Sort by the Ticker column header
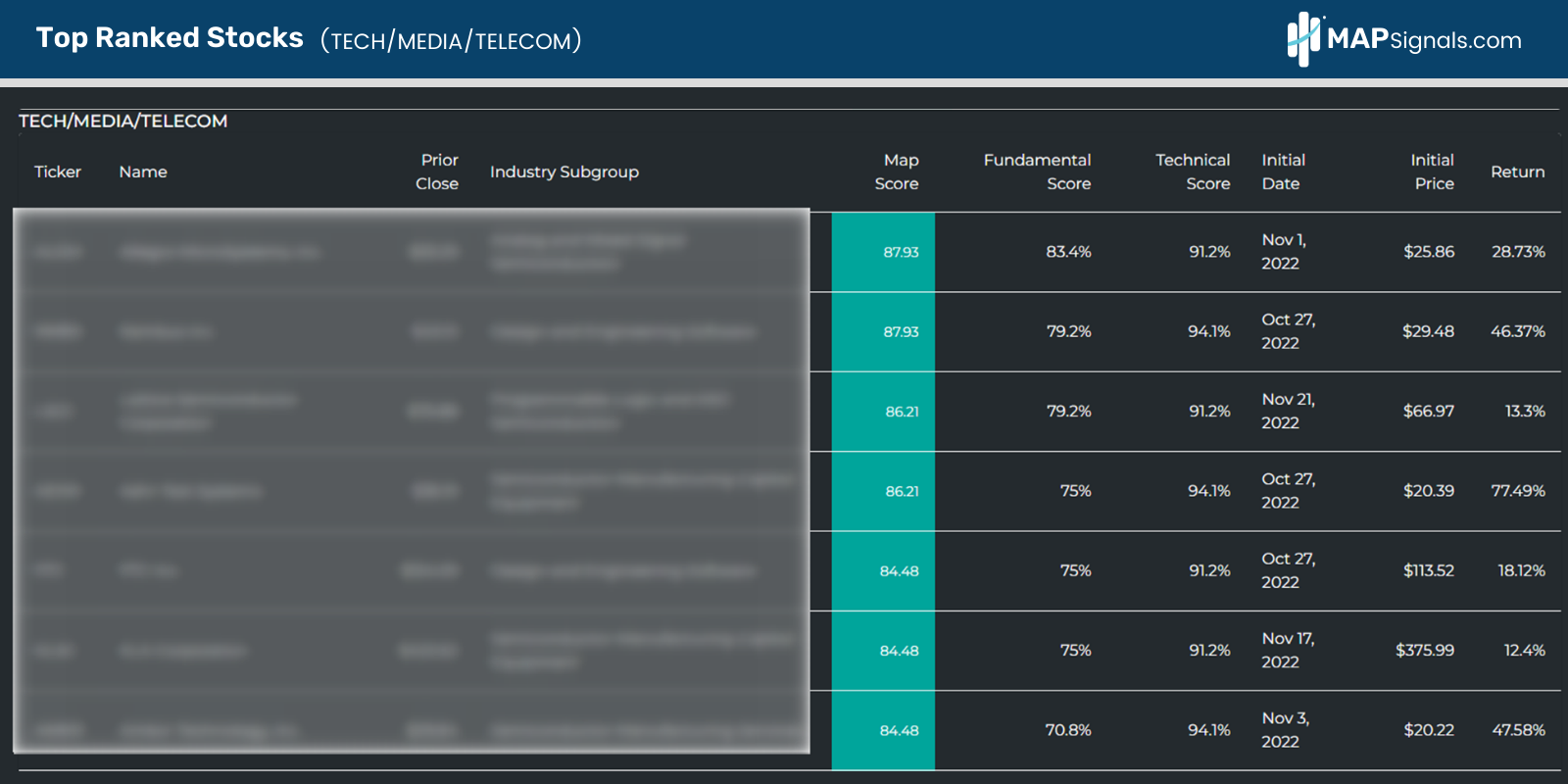This screenshot has height=784, width=1568. (x=58, y=171)
